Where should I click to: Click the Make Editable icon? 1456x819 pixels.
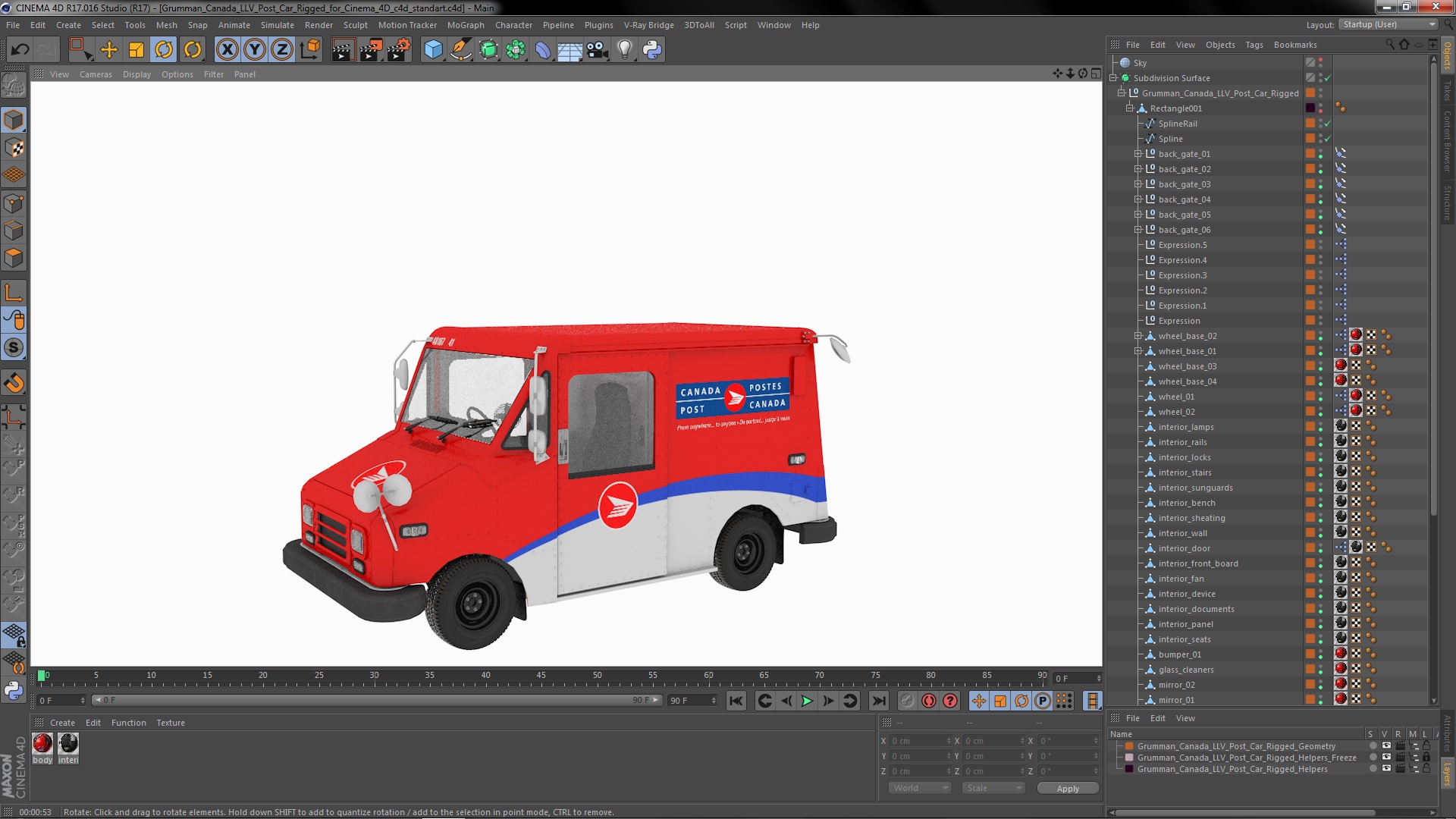14,85
